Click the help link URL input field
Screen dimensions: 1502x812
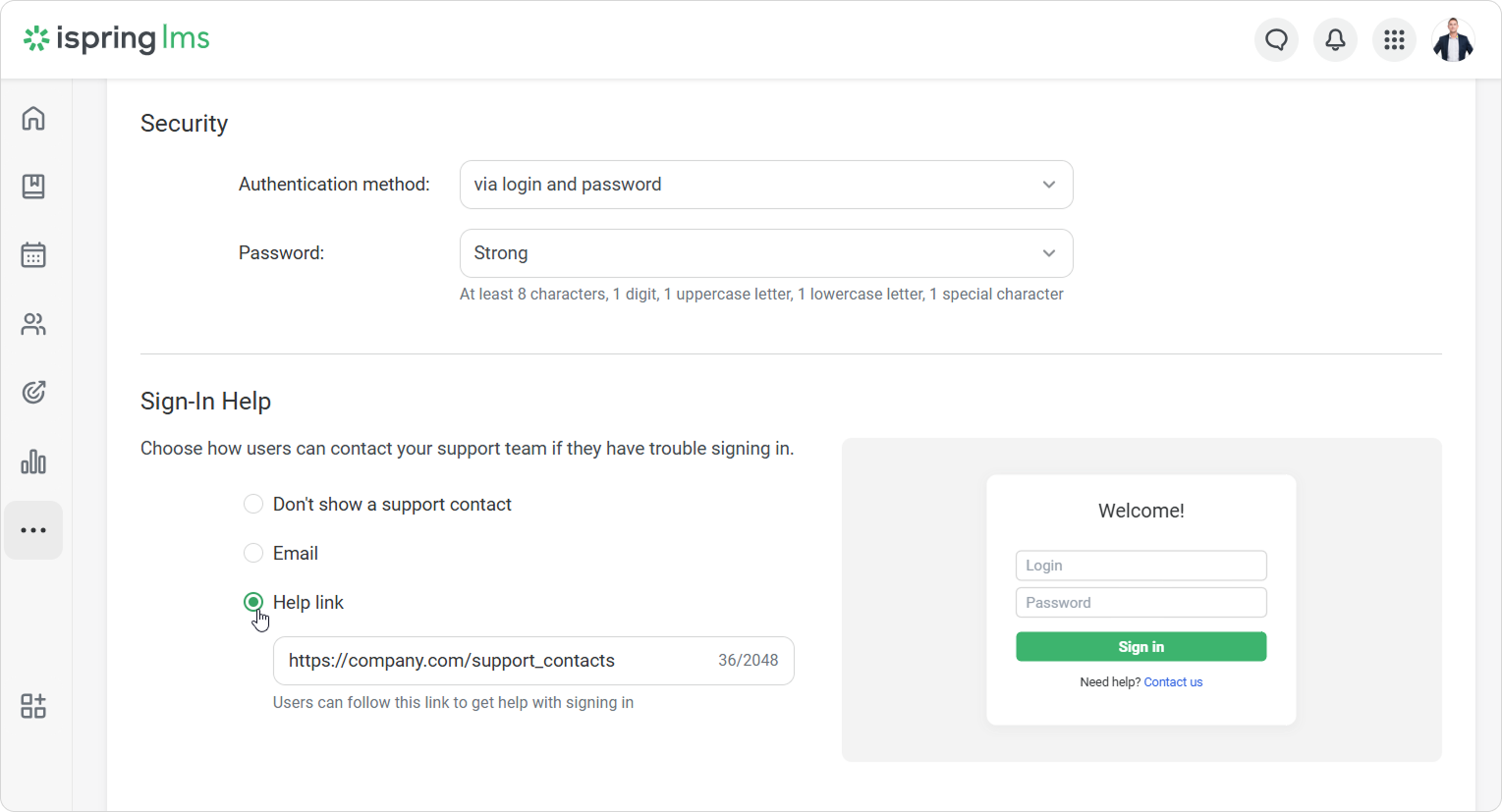coord(533,661)
